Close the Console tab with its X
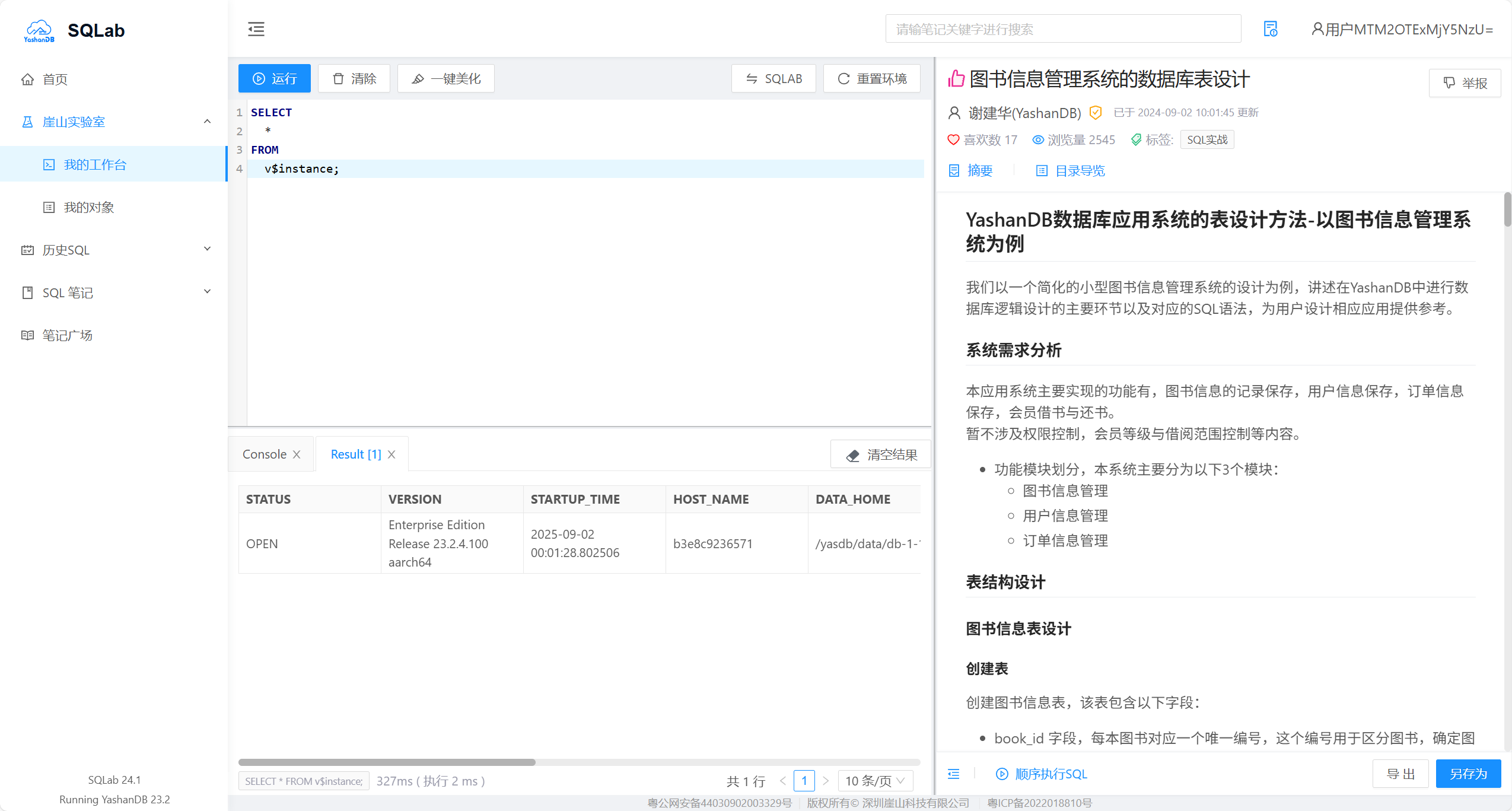The height and width of the screenshot is (811, 1512). point(297,454)
